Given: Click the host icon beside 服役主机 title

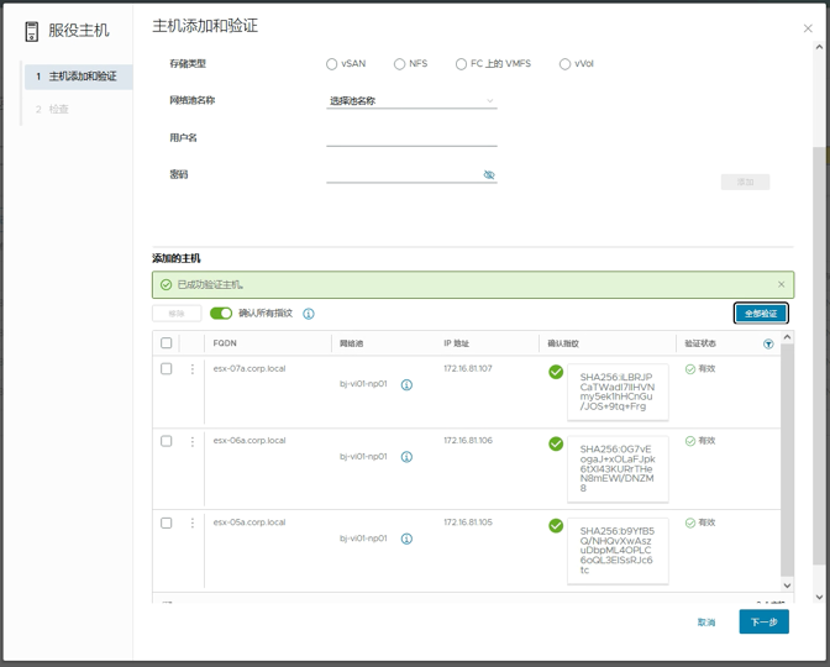Looking at the screenshot, I should click(x=32, y=31).
